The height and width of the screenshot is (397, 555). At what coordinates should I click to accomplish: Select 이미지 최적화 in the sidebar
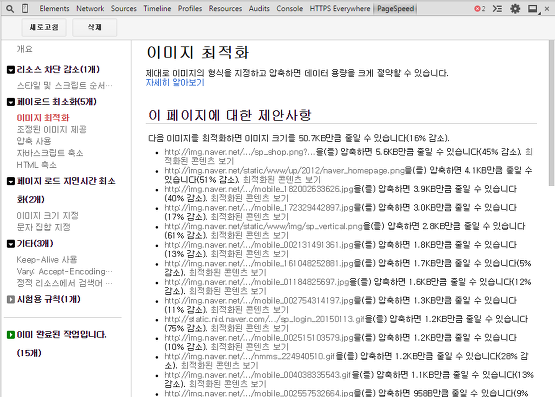pos(43,117)
